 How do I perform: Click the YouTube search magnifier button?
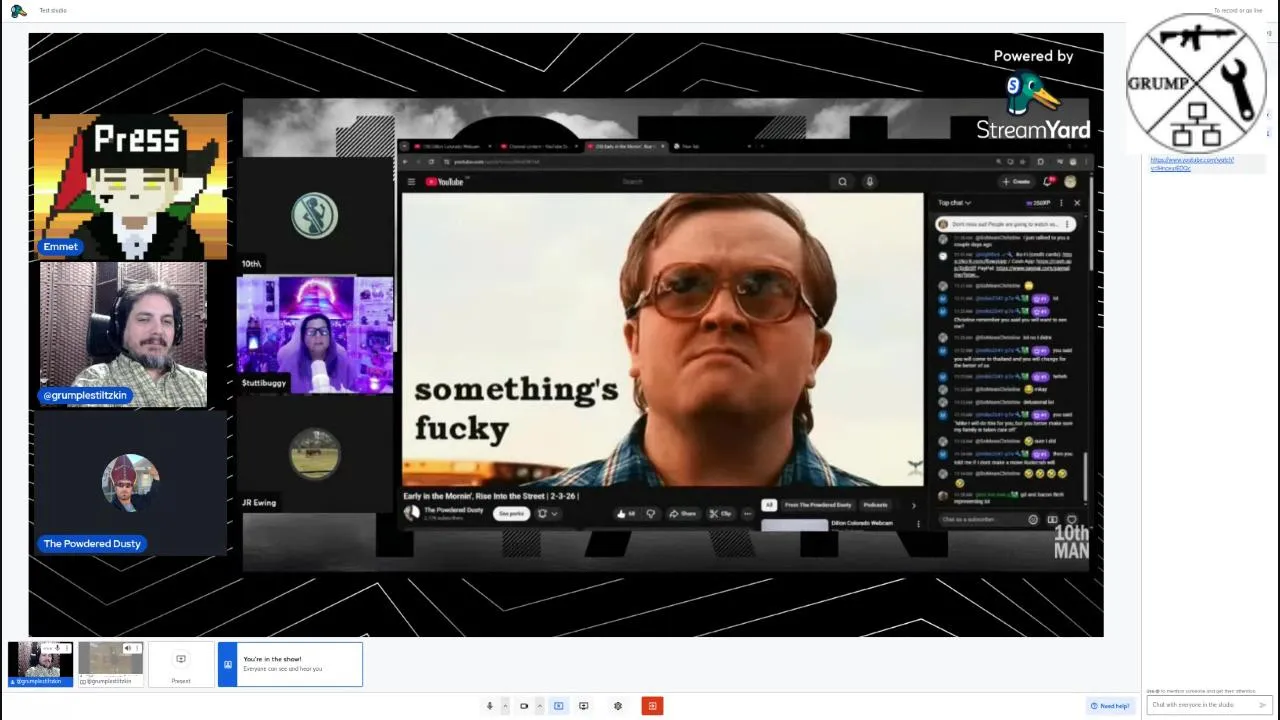tap(842, 182)
